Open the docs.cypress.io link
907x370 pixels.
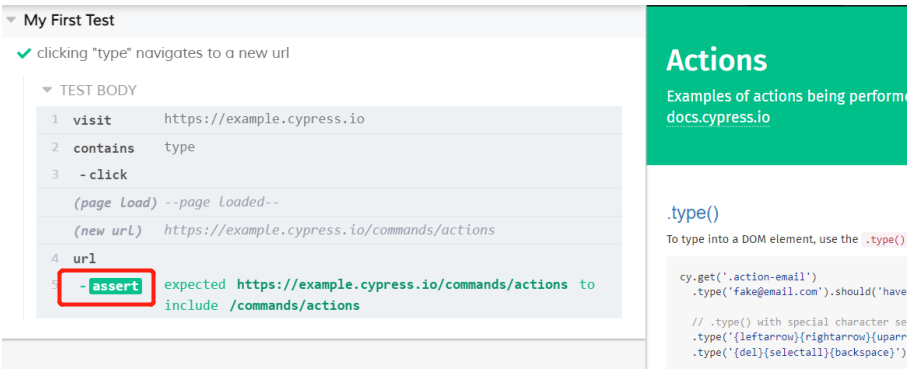coord(718,117)
